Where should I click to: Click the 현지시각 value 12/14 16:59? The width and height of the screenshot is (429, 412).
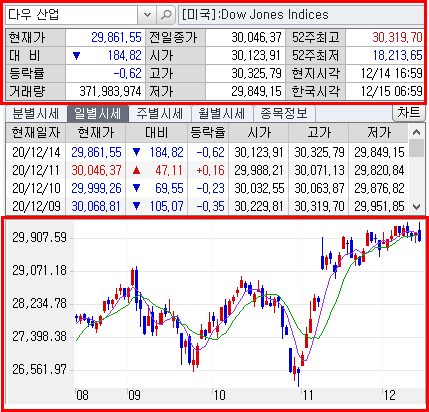pos(392,73)
